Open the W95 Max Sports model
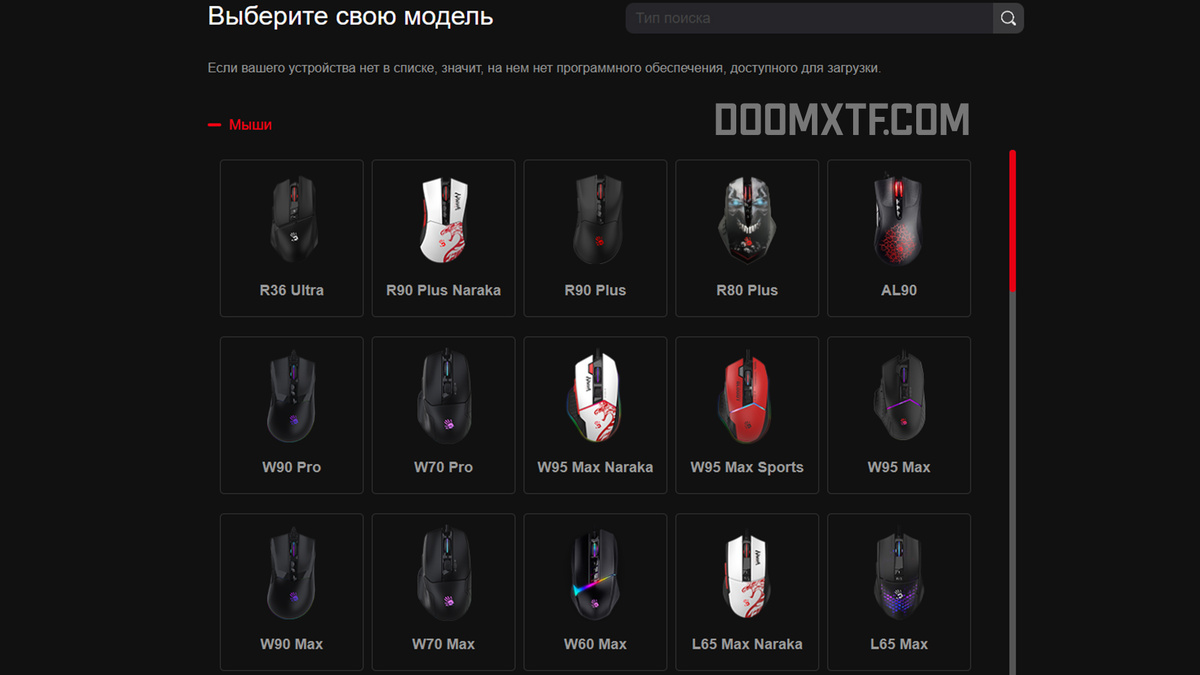Viewport: 1200px width, 675px height. [747, 415]
